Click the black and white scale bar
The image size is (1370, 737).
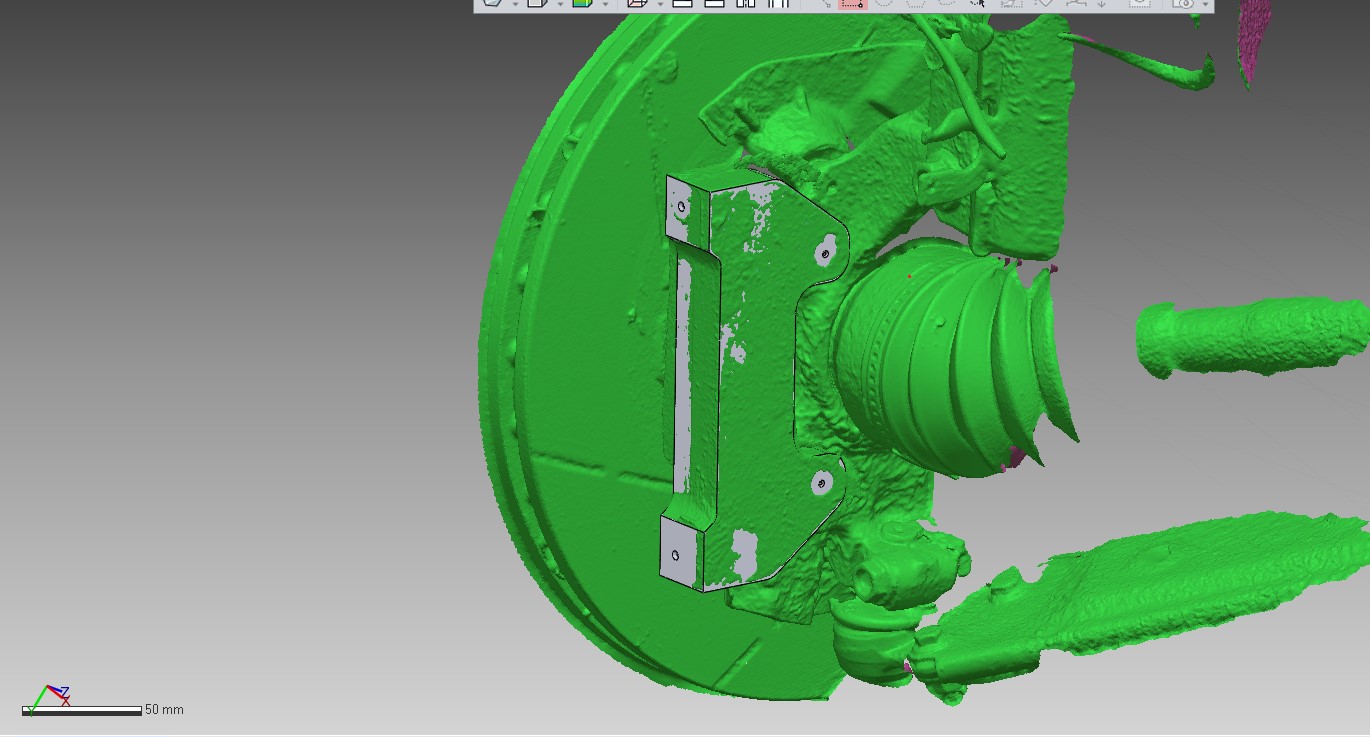click(x=82, y=710)
